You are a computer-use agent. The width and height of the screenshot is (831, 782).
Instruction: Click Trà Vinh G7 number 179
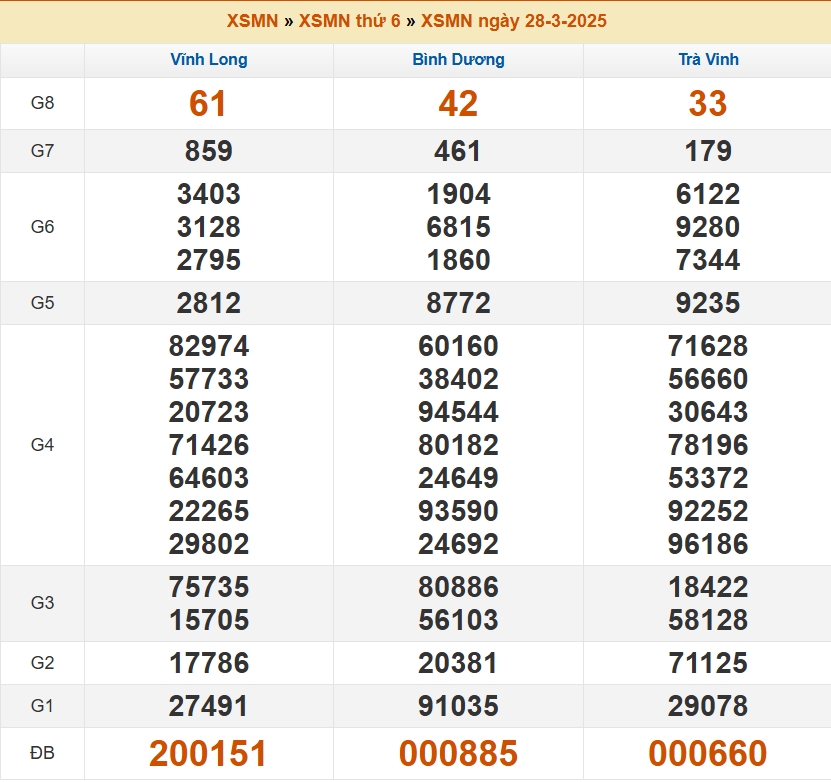(709, 151)
